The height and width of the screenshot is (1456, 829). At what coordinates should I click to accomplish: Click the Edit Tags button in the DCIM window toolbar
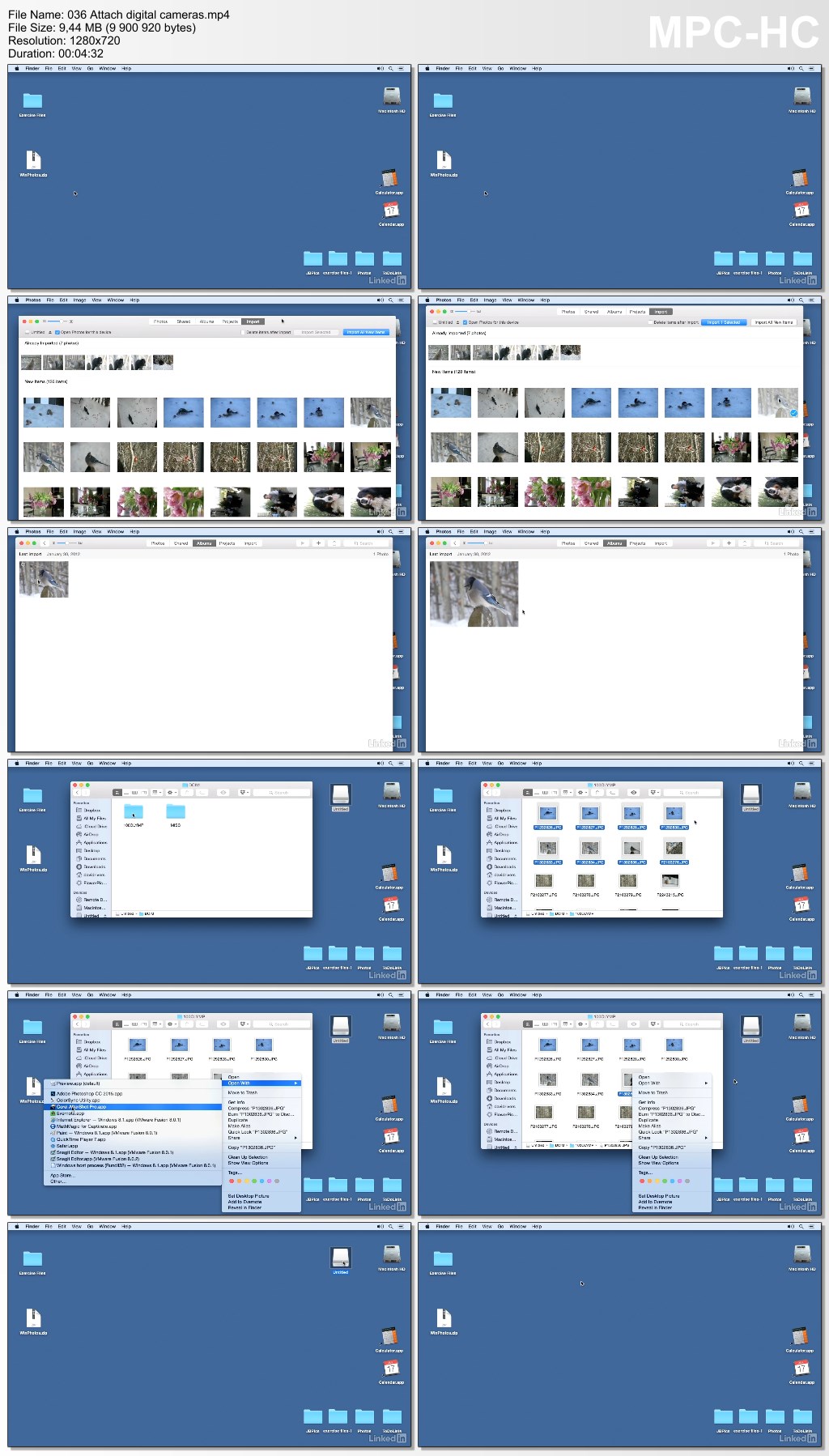click(204, 793)
